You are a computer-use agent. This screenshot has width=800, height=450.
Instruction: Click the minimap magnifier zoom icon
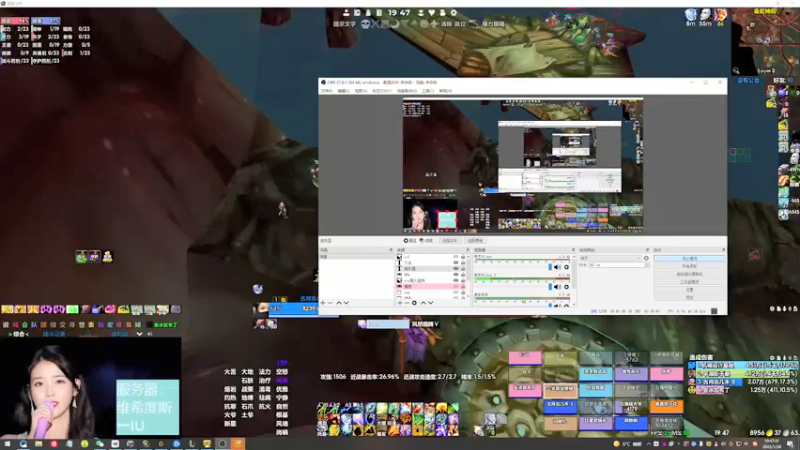click(736, 70)
